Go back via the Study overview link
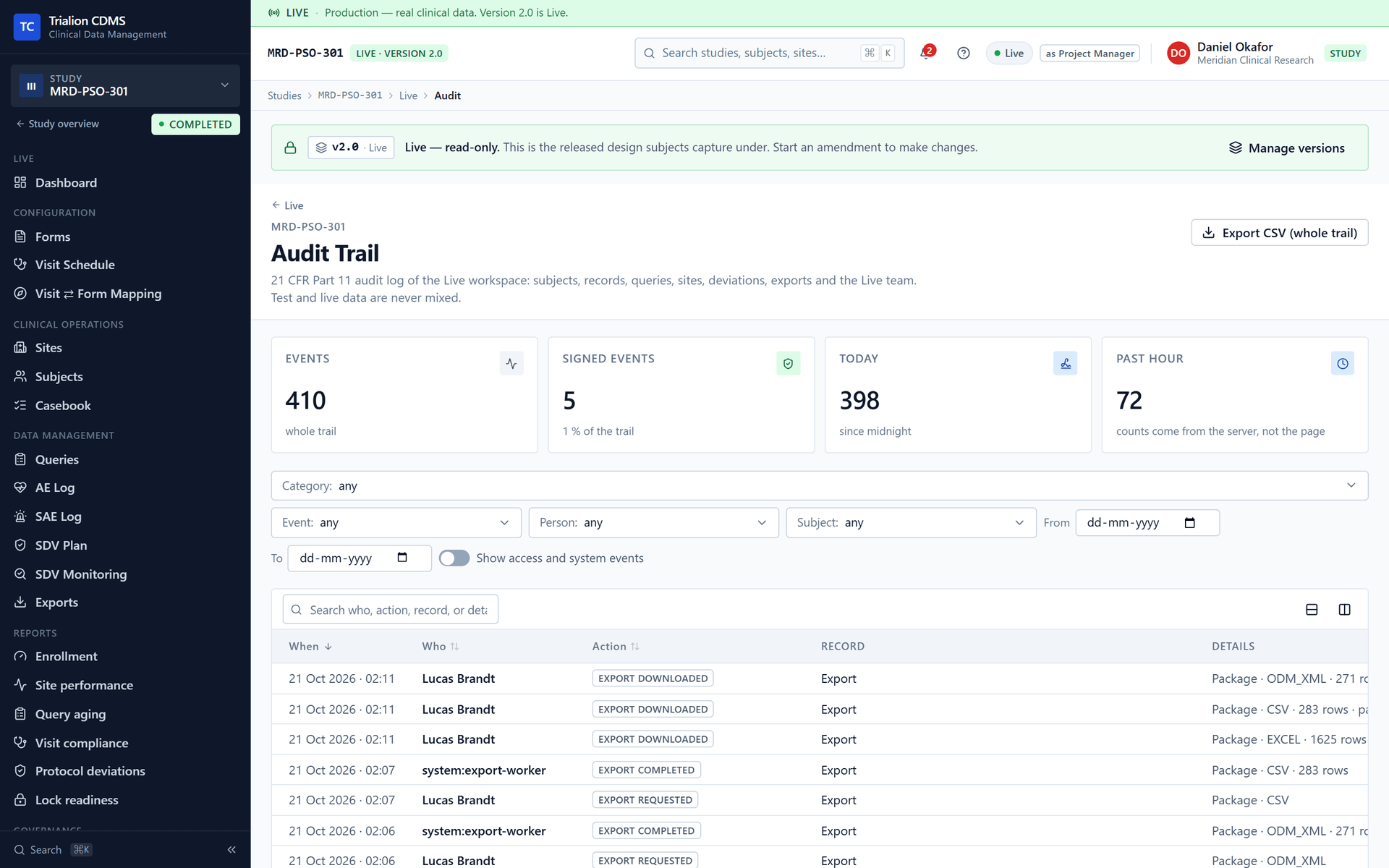Image resolution: width=1389 pixels, height=868 pixels. tap(57, 124)
